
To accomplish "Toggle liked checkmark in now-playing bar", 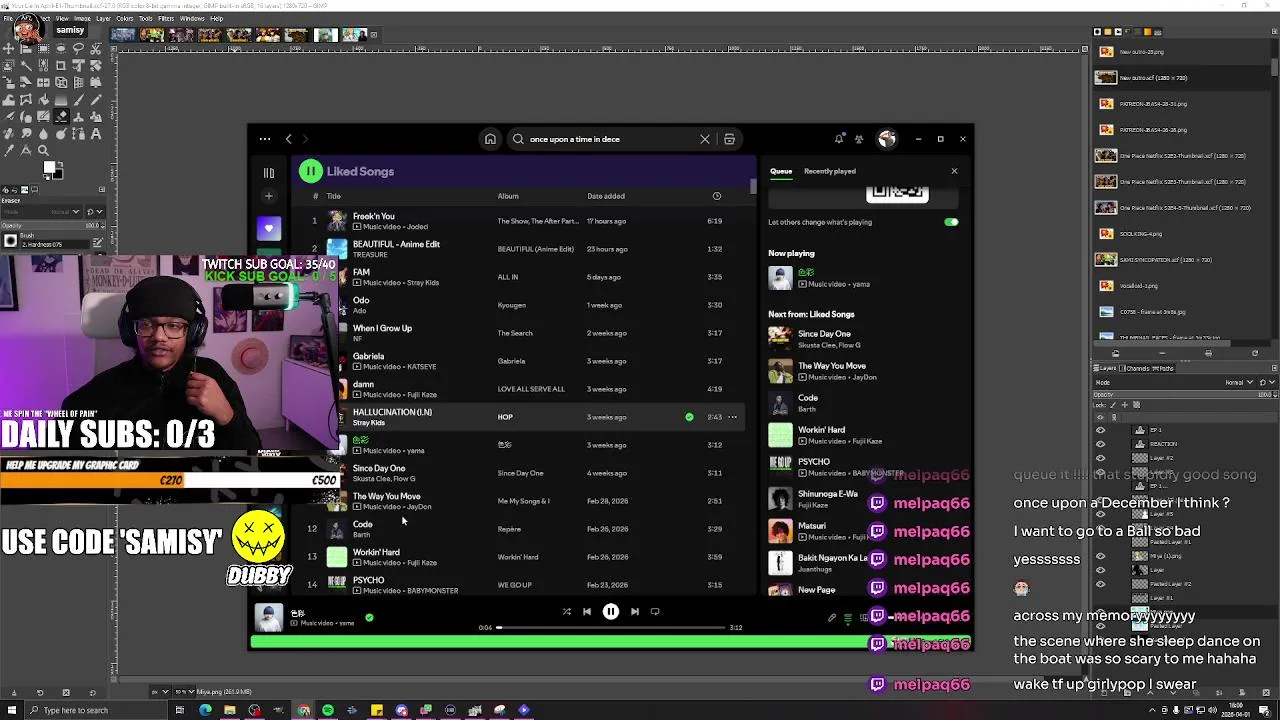I will pos(369,618).
